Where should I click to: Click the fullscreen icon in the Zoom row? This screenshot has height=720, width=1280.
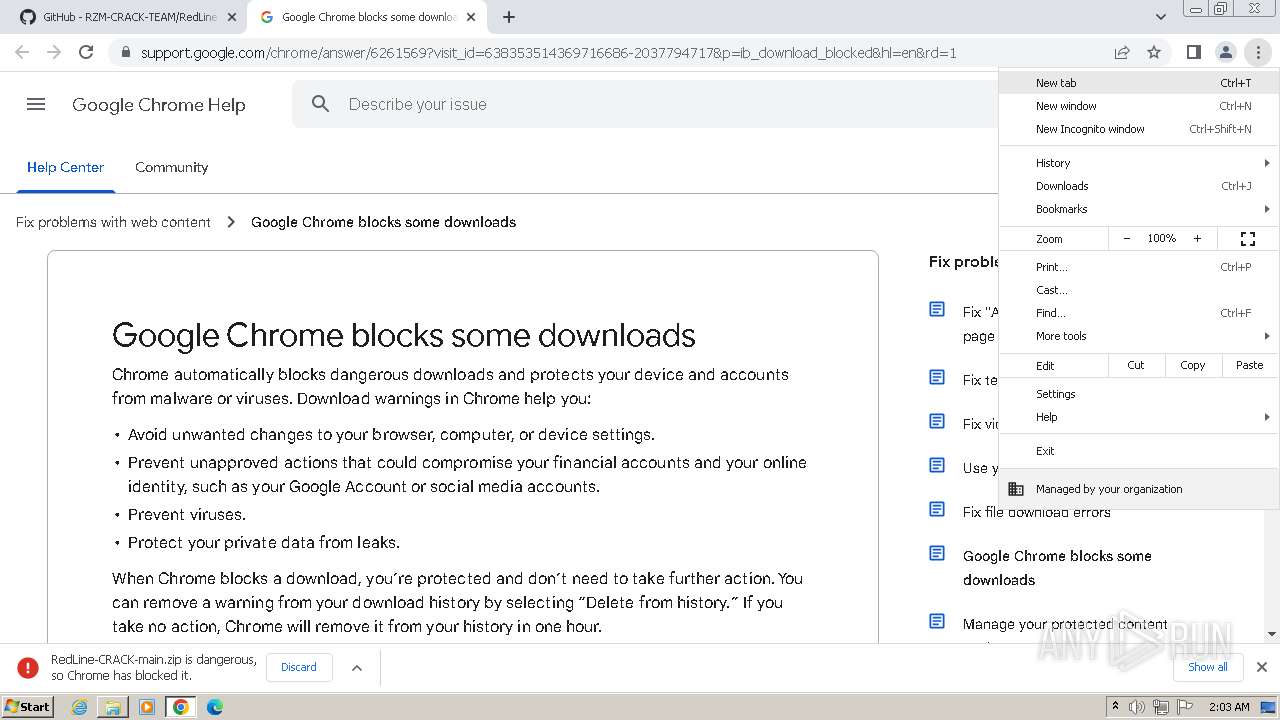(x=1248, y=239)
